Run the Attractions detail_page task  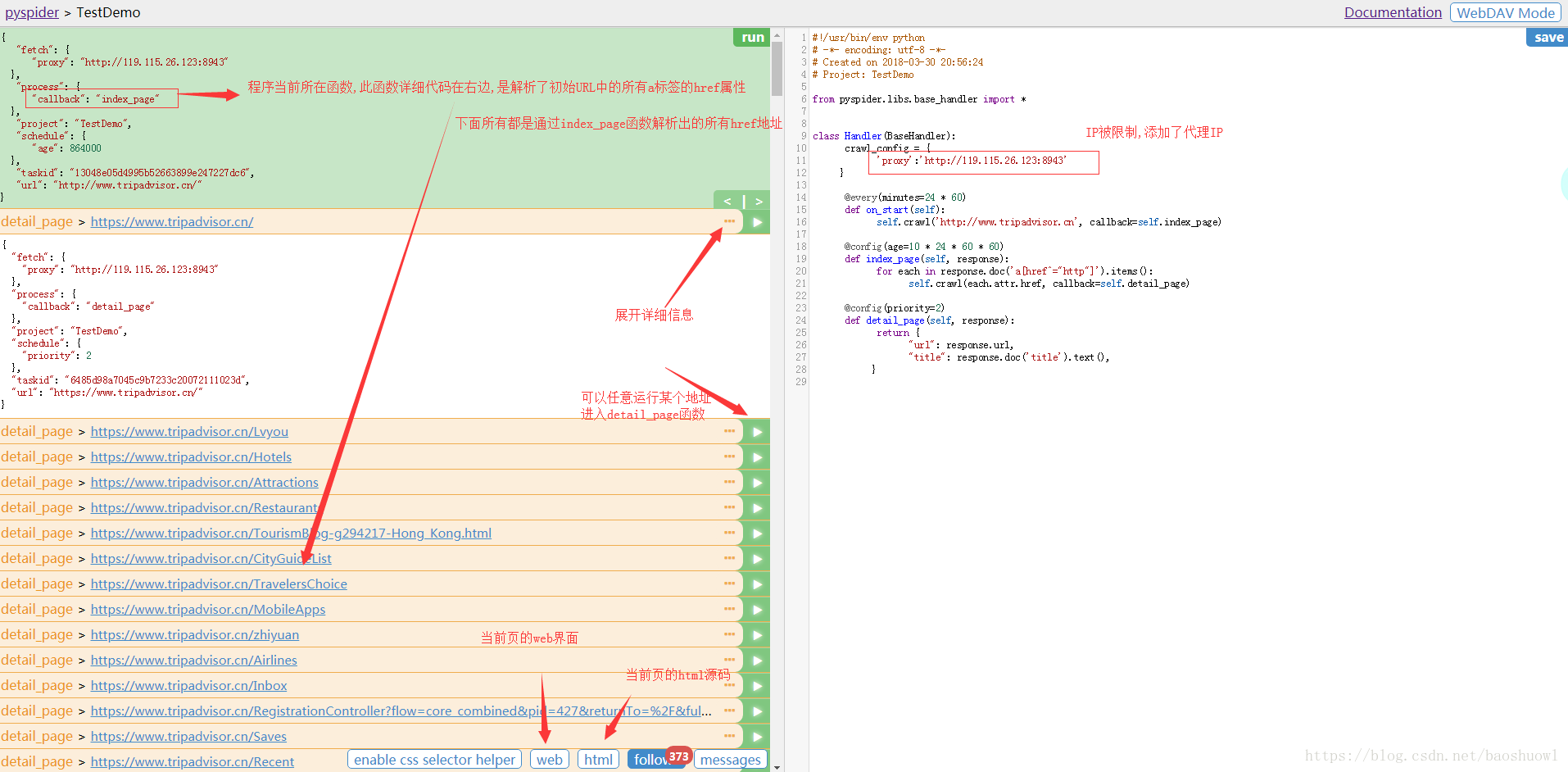756,482
